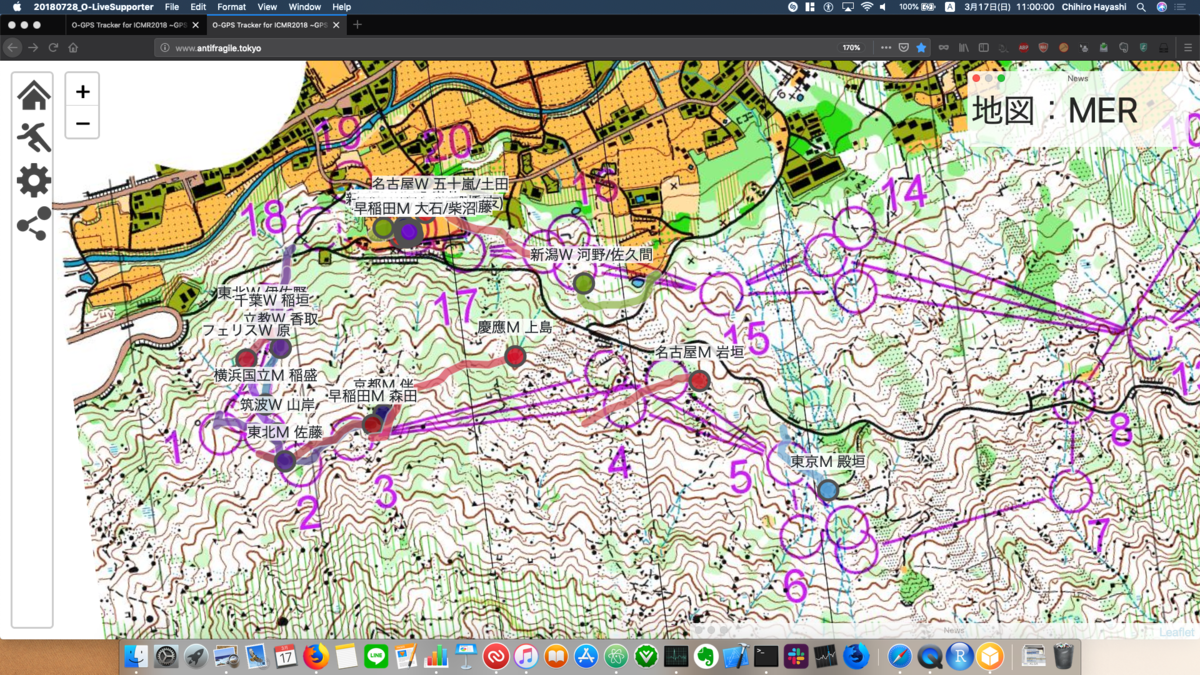This screenshot has width=1200, height=675.
Task: Open a new browser tab
Action: [358, 24]
